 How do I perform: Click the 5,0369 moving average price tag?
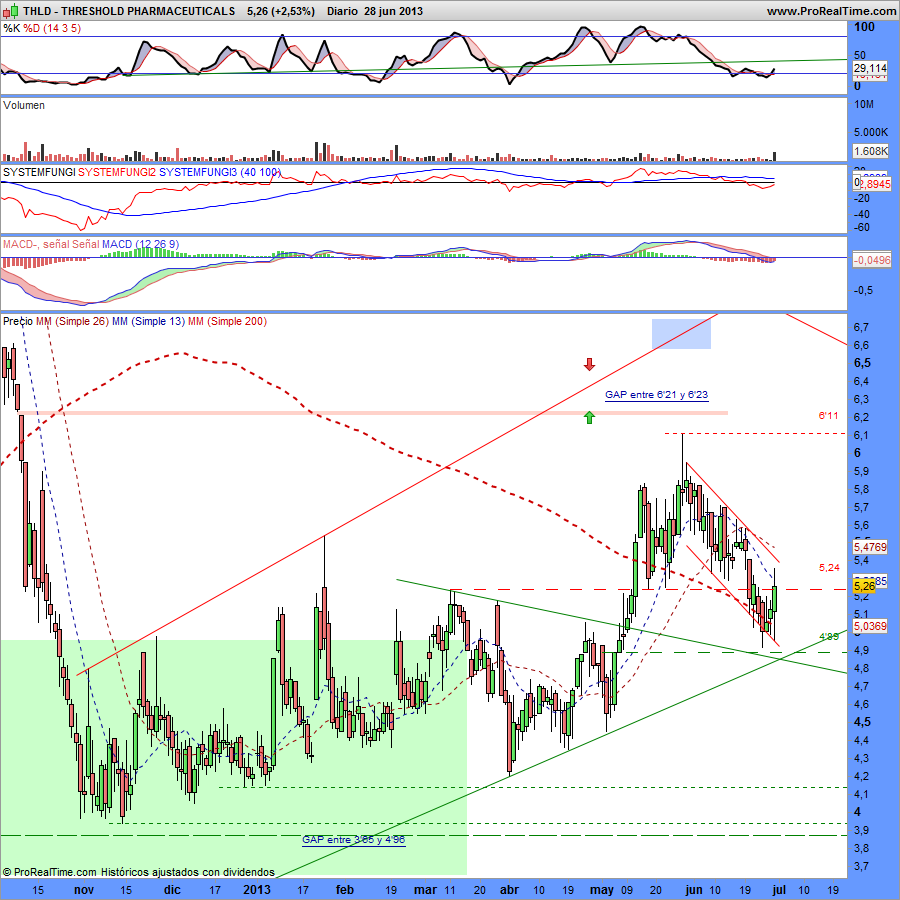(x=870, y=626)
